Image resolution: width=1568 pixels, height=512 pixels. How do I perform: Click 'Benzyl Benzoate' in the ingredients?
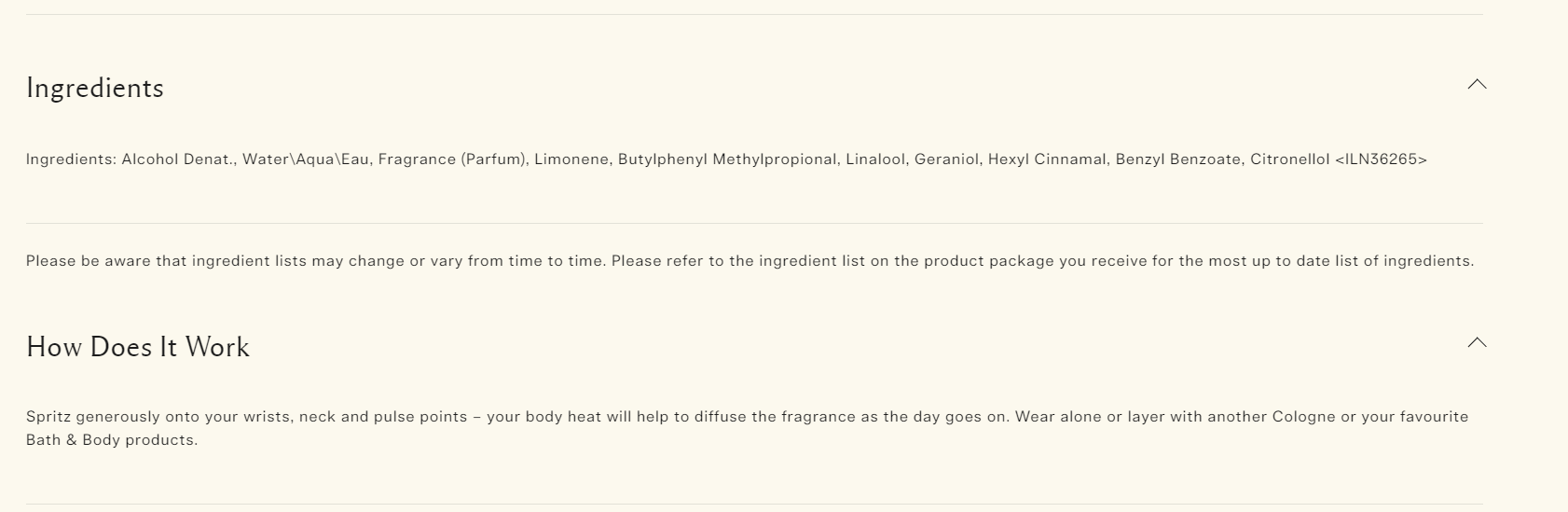pyautogui.click(x=1177, y=159)
